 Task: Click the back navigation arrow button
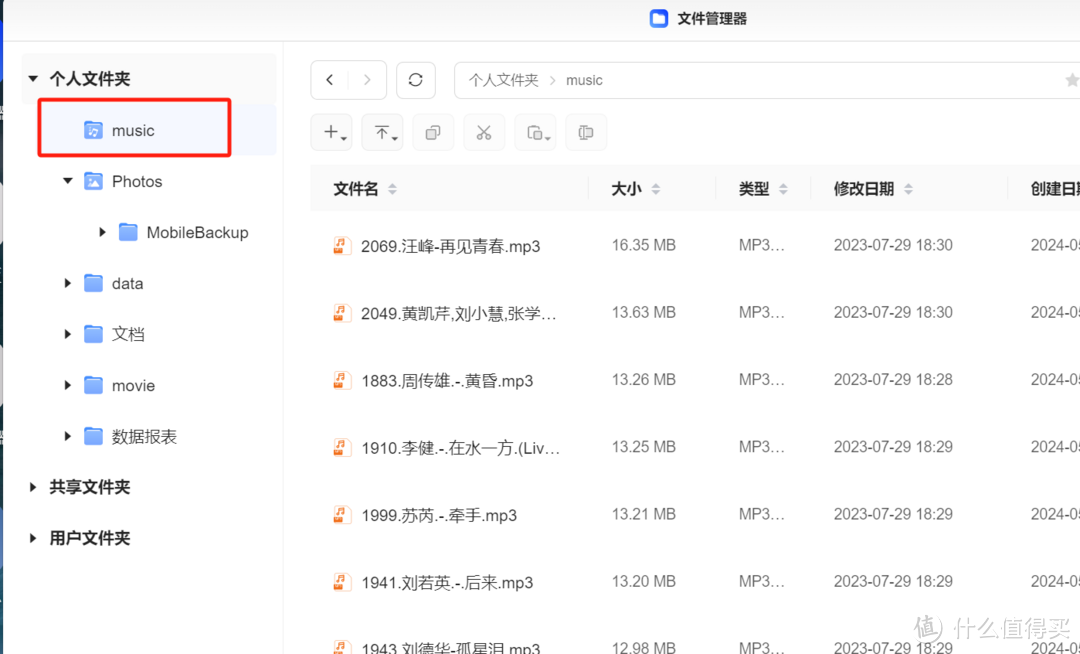coord(330,80)
